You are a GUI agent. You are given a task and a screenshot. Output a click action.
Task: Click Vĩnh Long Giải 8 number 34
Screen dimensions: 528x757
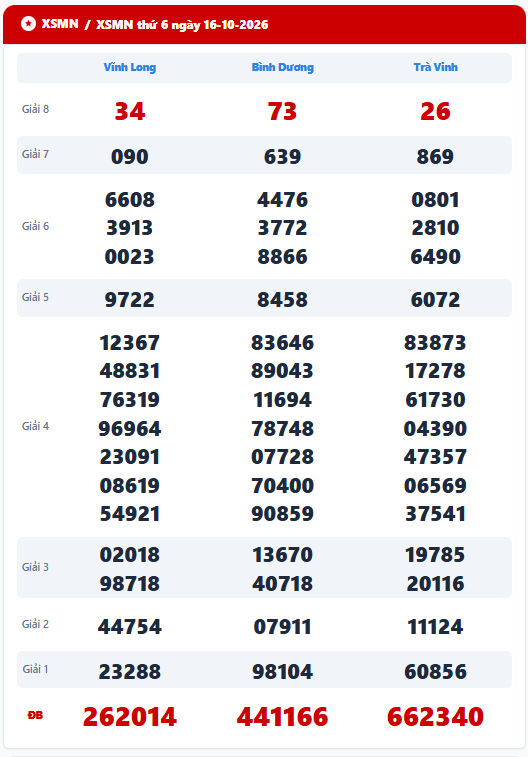[130, 111]
